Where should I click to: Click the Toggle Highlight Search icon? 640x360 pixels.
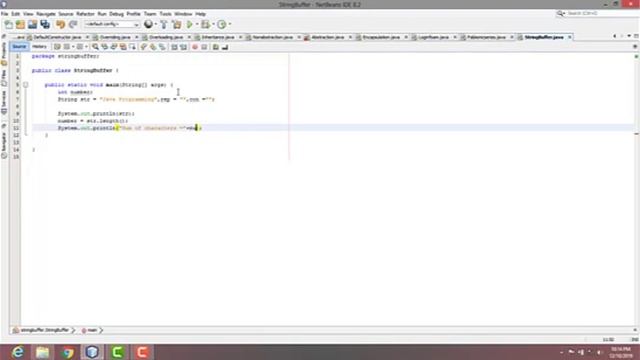click(x=123, y=47)
